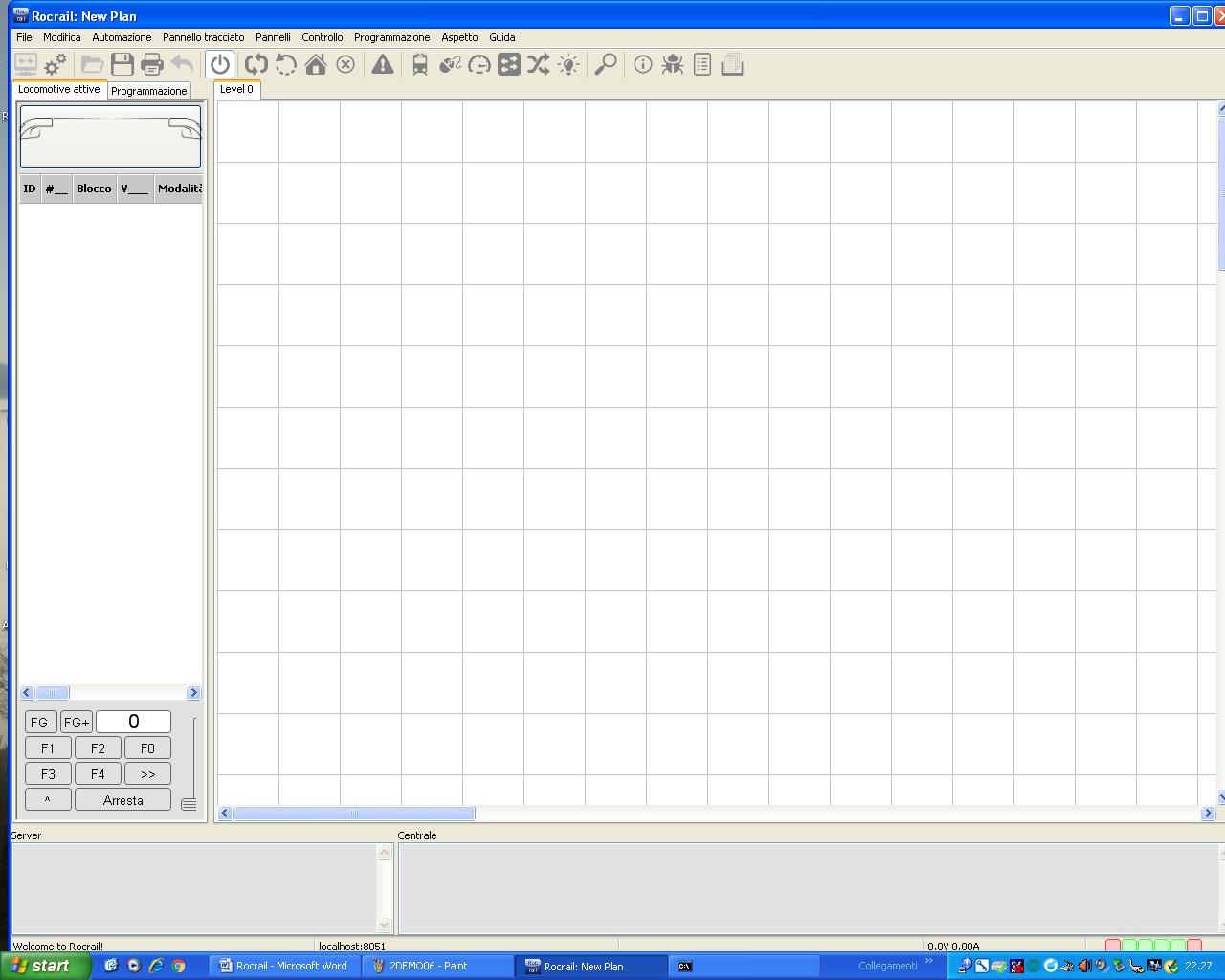Switch to Rocrail - Microsoft Word taskbar item
The height and width of the screenshot is (980, 1225).
tap(284, 966)
